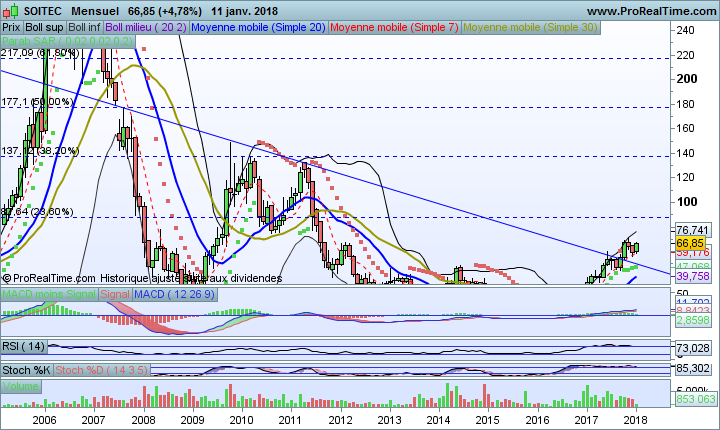Click the Stoch %D (14 3 5) label

click(101, 370)
